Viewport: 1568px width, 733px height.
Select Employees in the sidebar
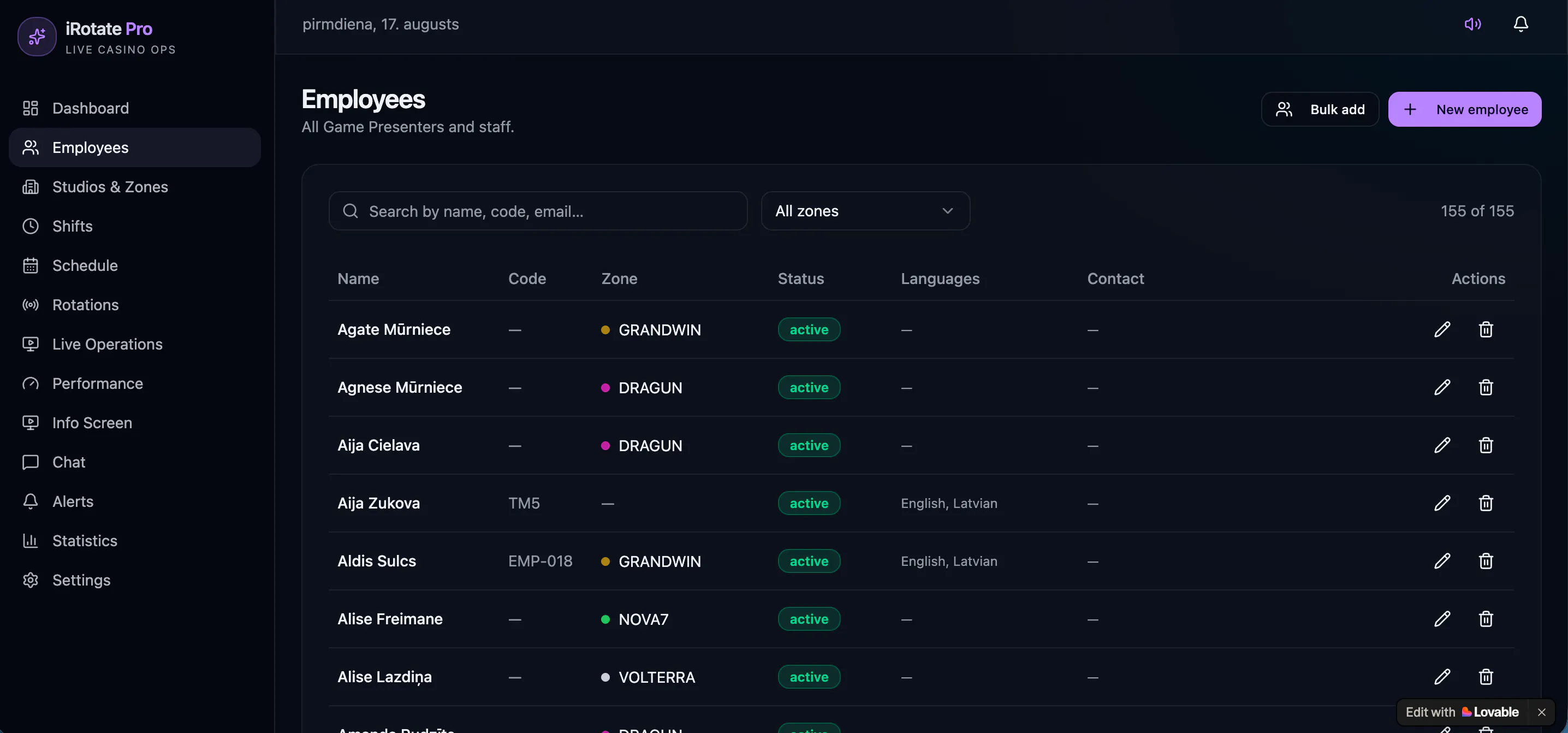134,147
